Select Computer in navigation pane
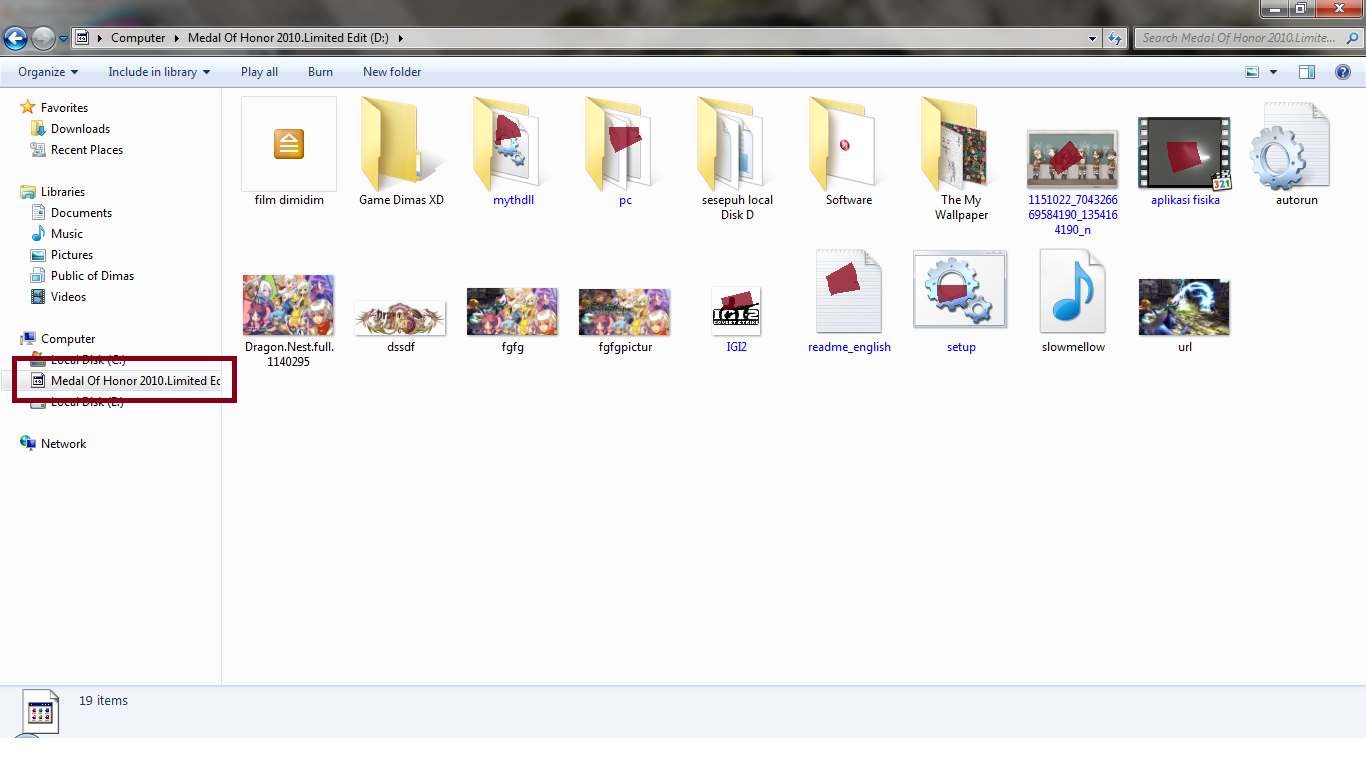 (x=68, y=339)
